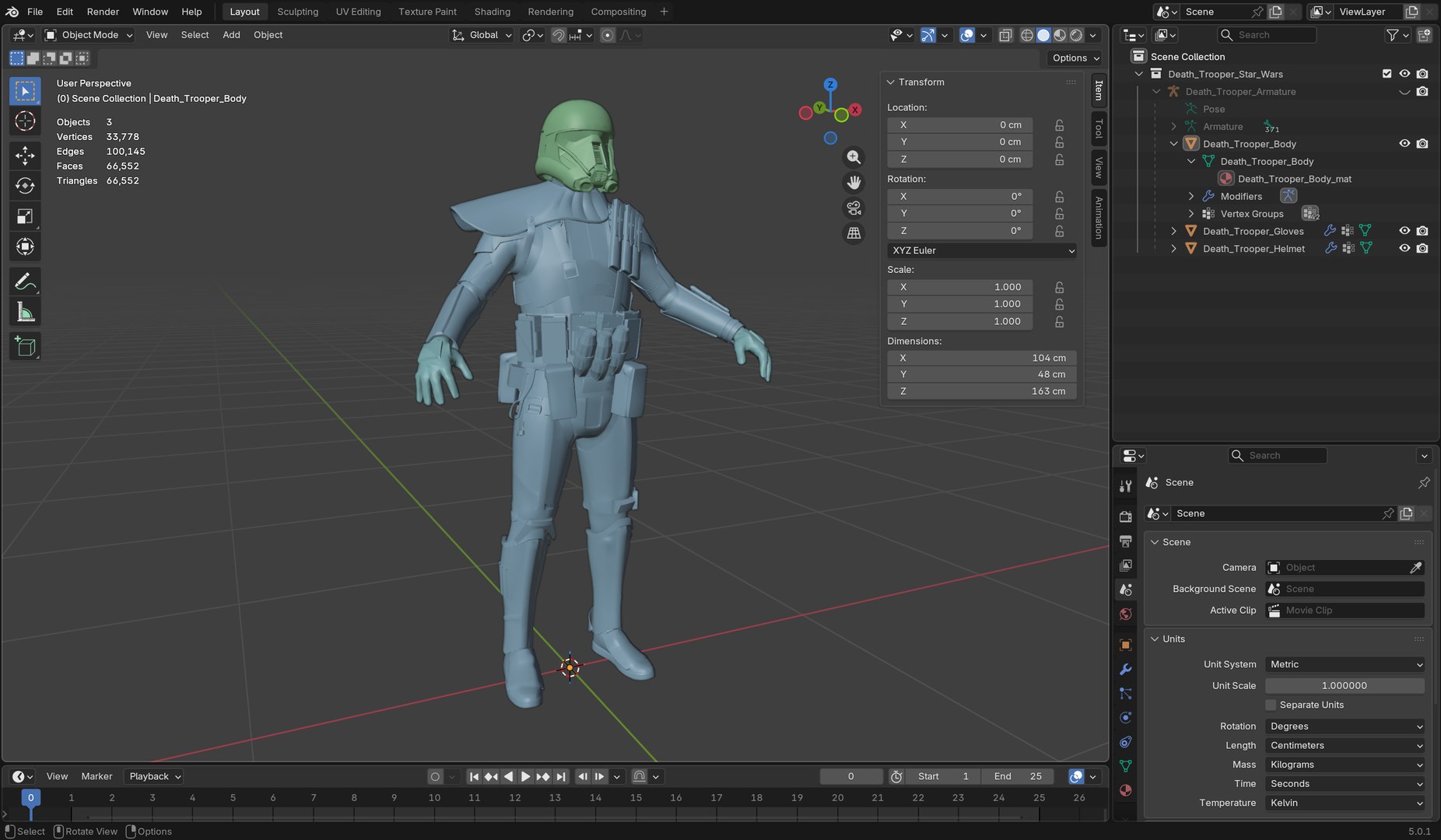Select the Move tool
Image resolution: width=1441 pixels, height=840 pixels.
[25, 156]
